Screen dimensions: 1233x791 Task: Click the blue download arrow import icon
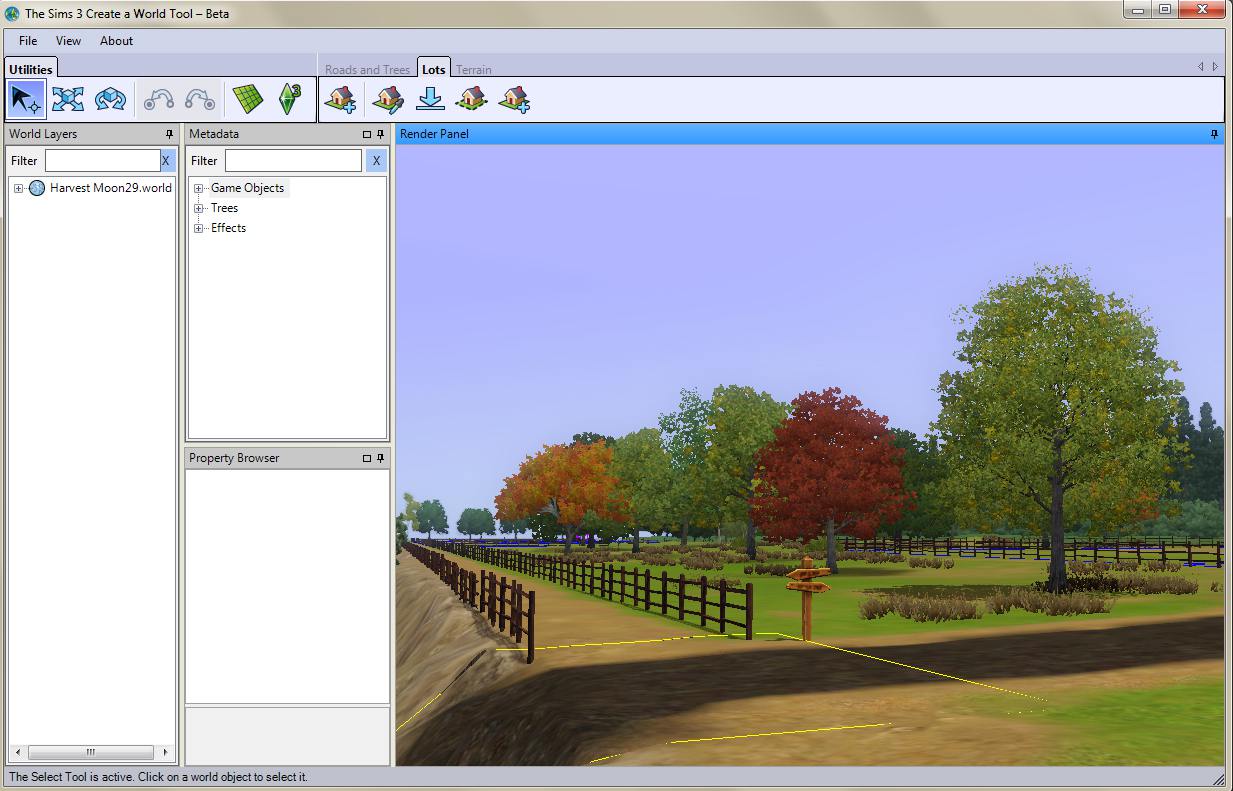430,99
